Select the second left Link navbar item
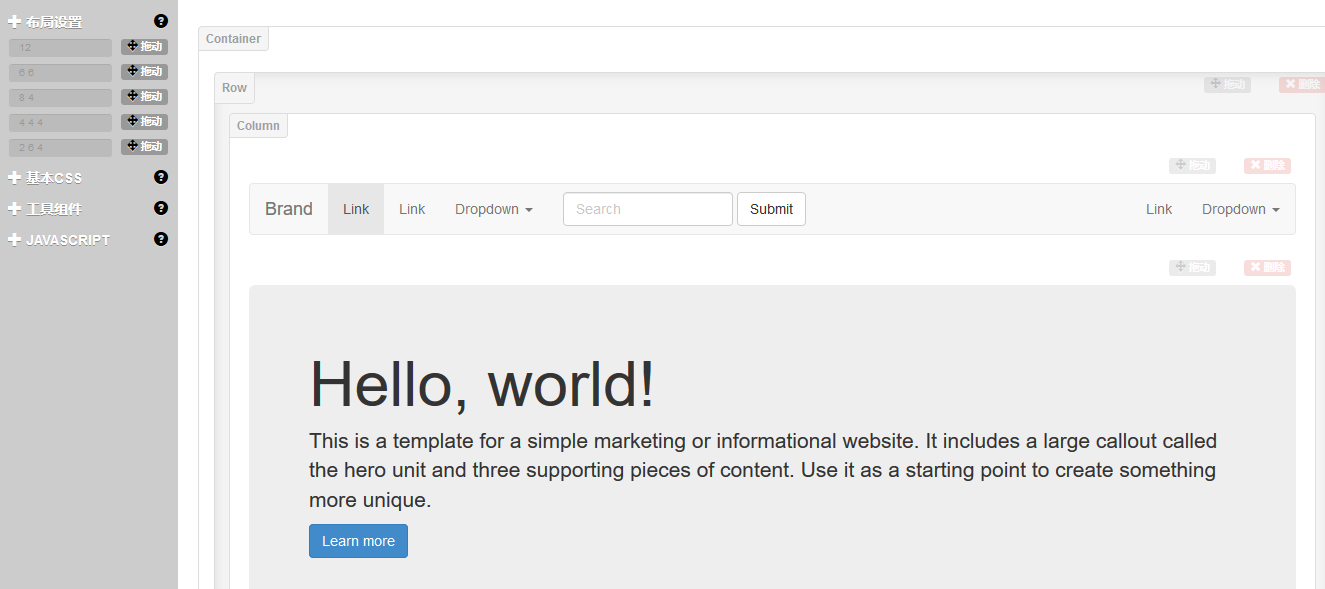This screenshot has width=1325, height=589. click(412, 209)
